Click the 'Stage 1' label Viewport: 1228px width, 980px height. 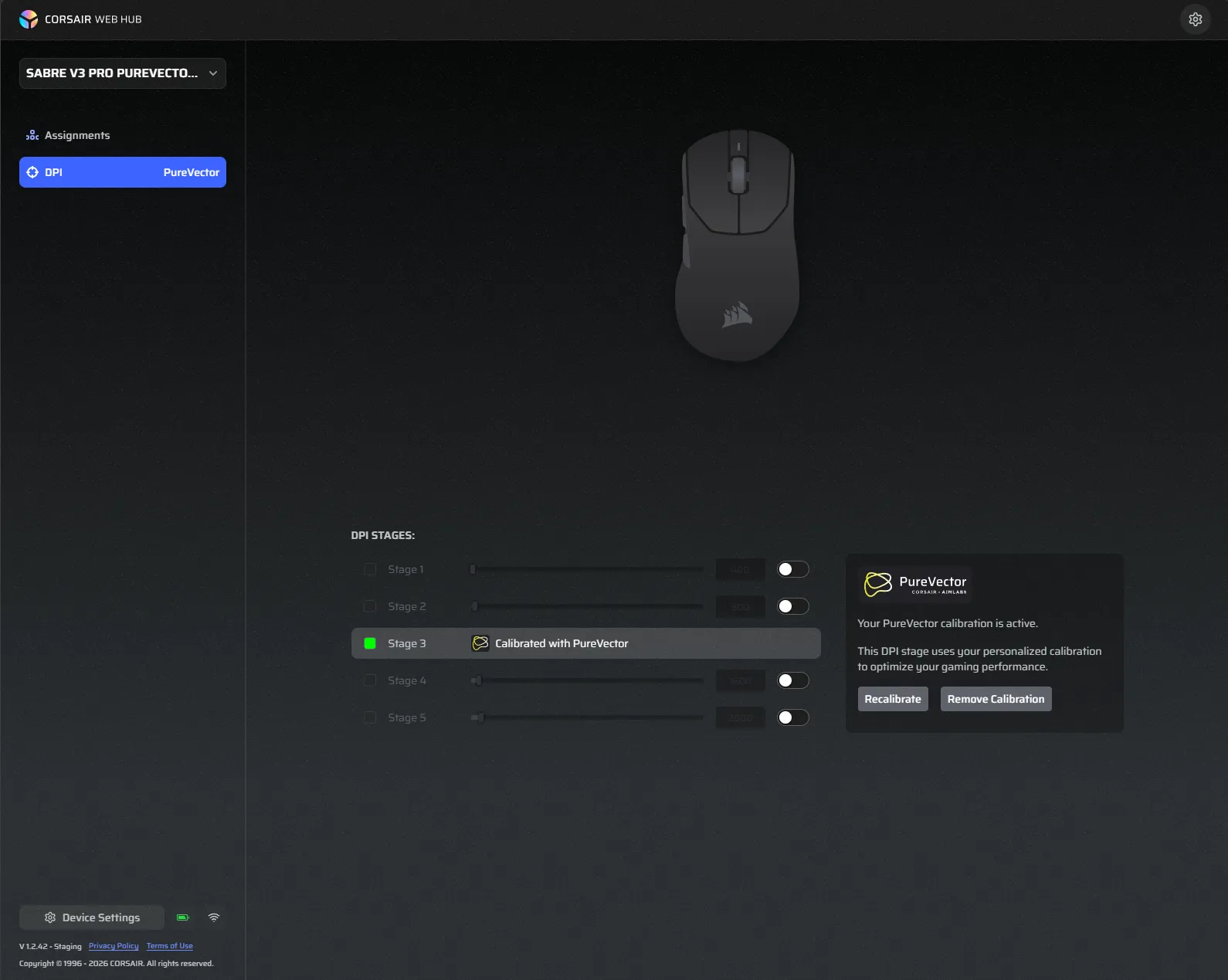405,569
